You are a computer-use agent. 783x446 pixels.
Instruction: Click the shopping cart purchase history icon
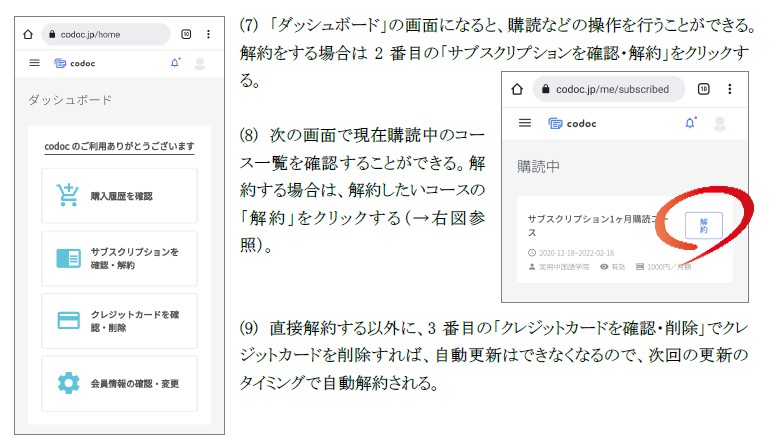[x=68, y=196]
